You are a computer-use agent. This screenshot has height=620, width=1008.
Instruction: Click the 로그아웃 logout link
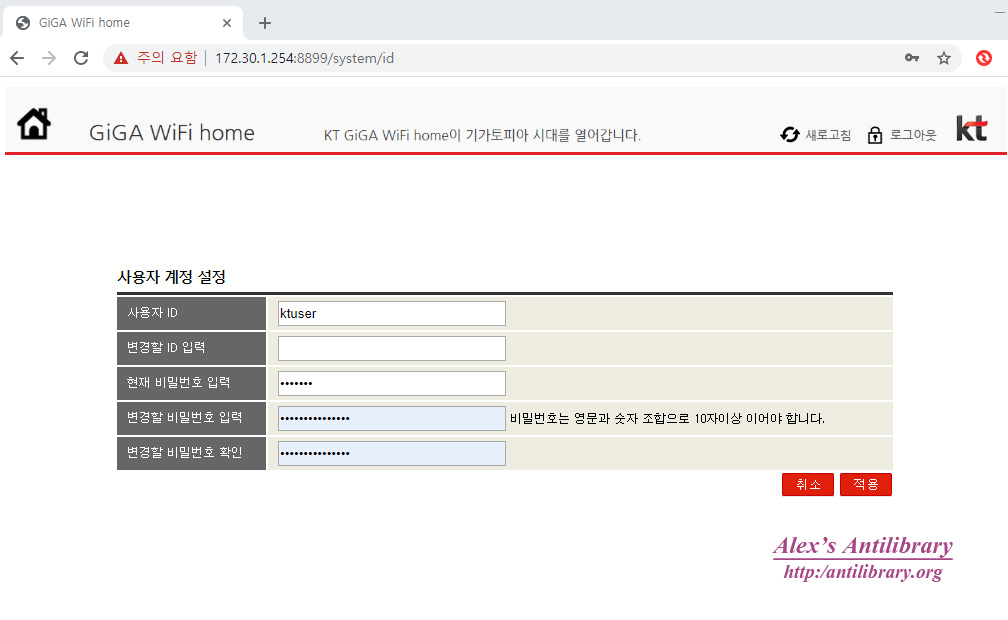[x=913, y=135]
